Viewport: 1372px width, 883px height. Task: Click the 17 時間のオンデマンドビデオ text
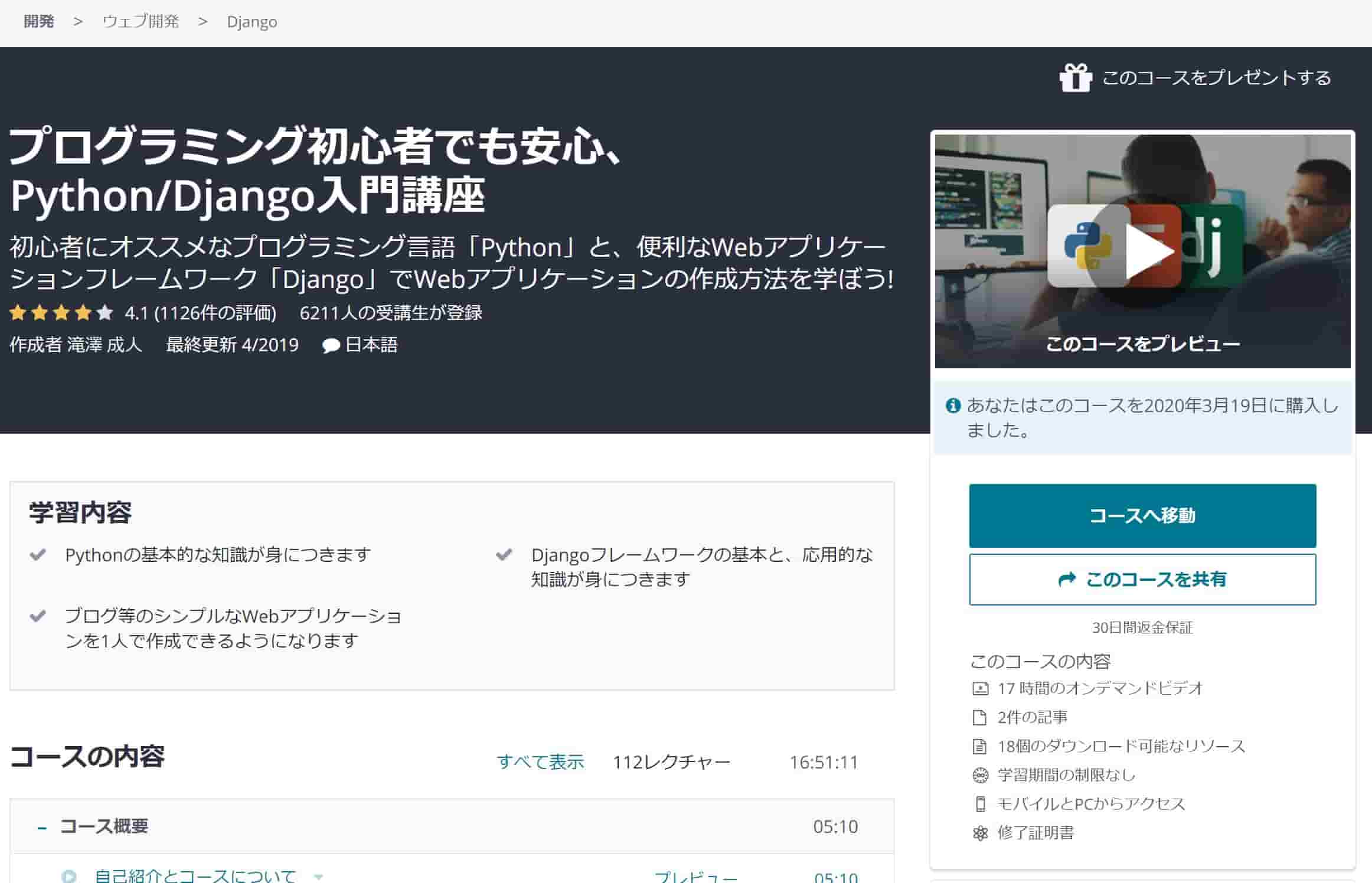(1100, 688)
